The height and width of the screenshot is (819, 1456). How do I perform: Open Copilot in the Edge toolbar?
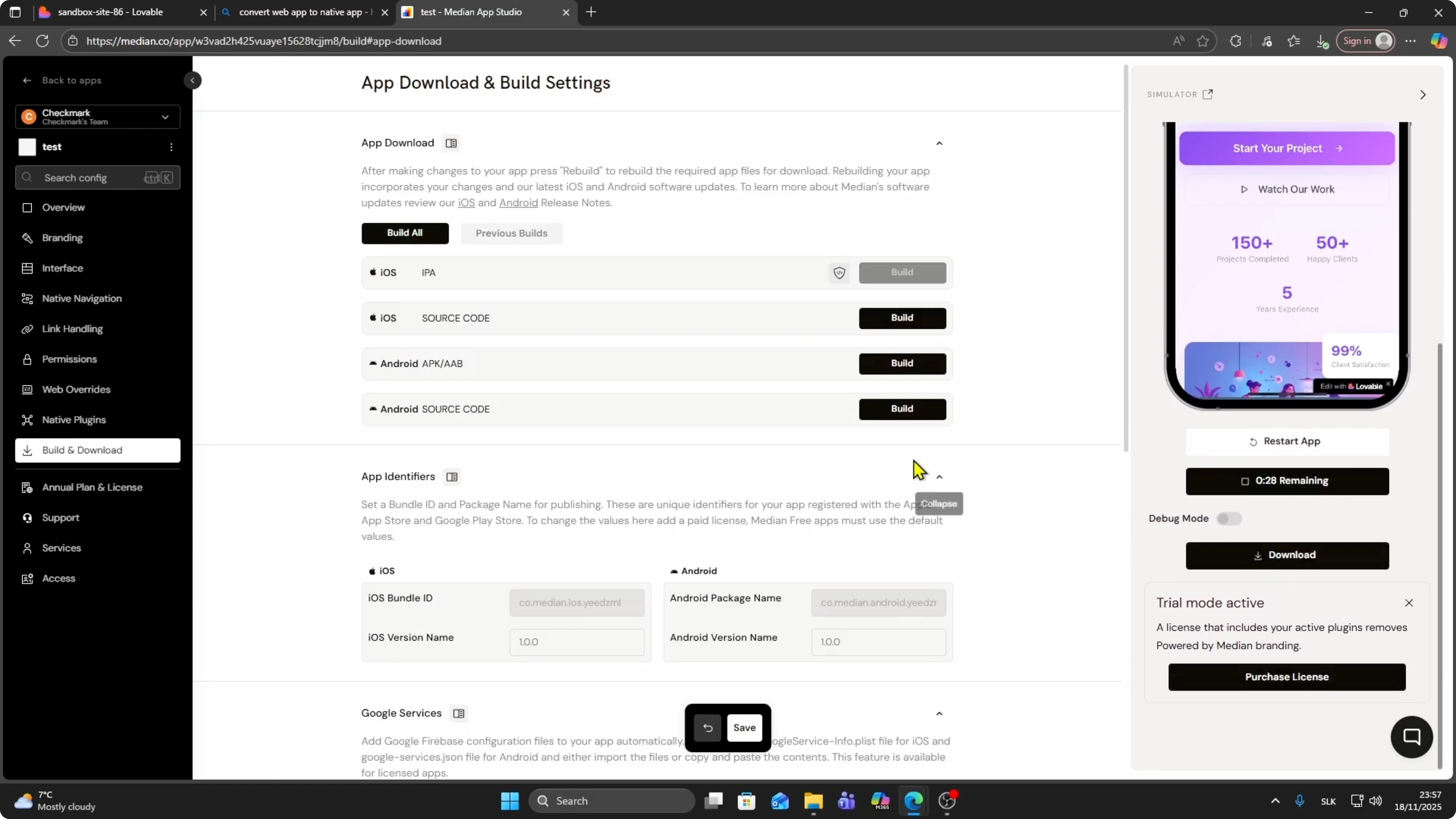point(1439,41)
